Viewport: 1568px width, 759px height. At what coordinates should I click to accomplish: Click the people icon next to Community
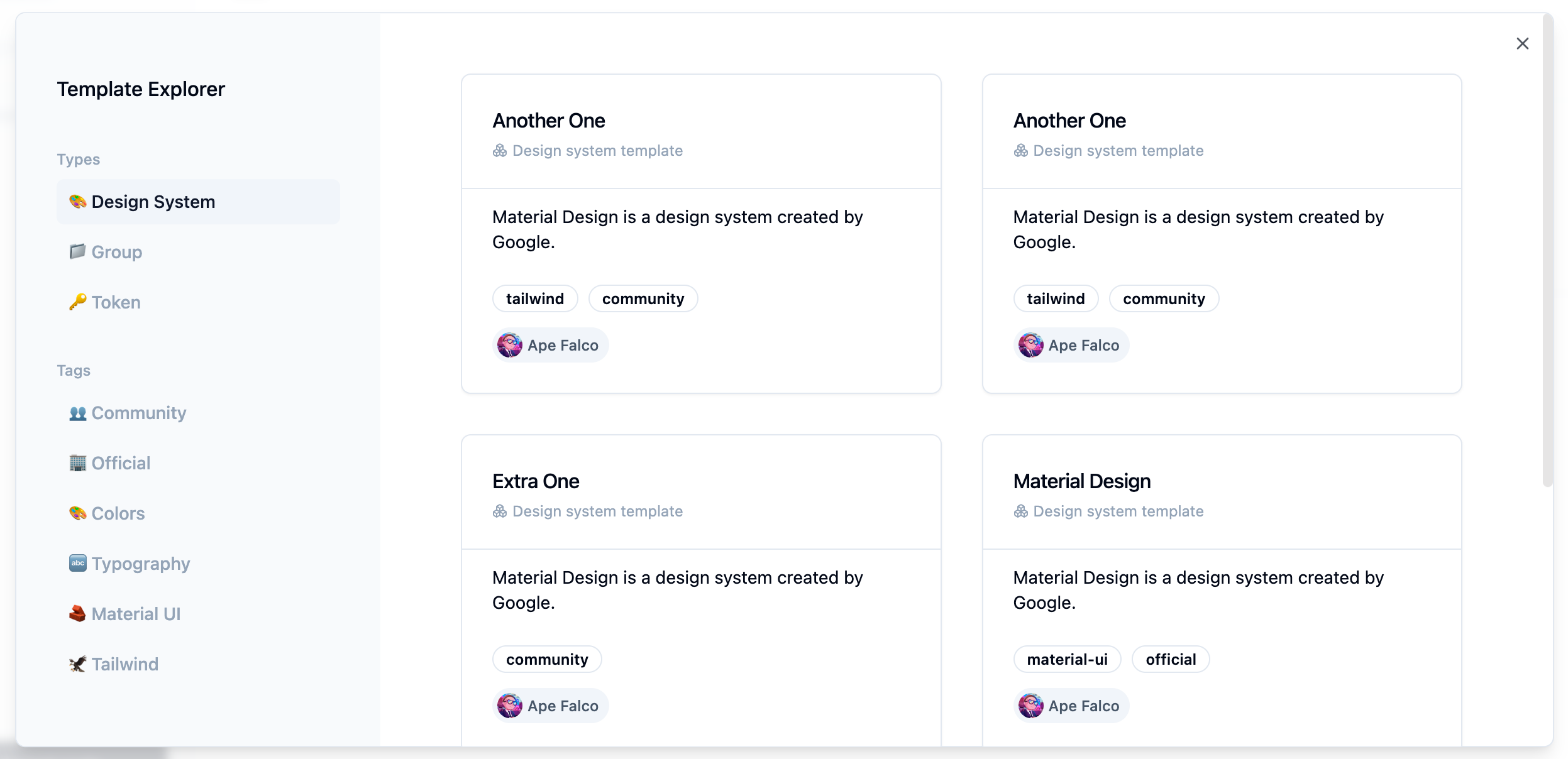(x=77, y=413)
